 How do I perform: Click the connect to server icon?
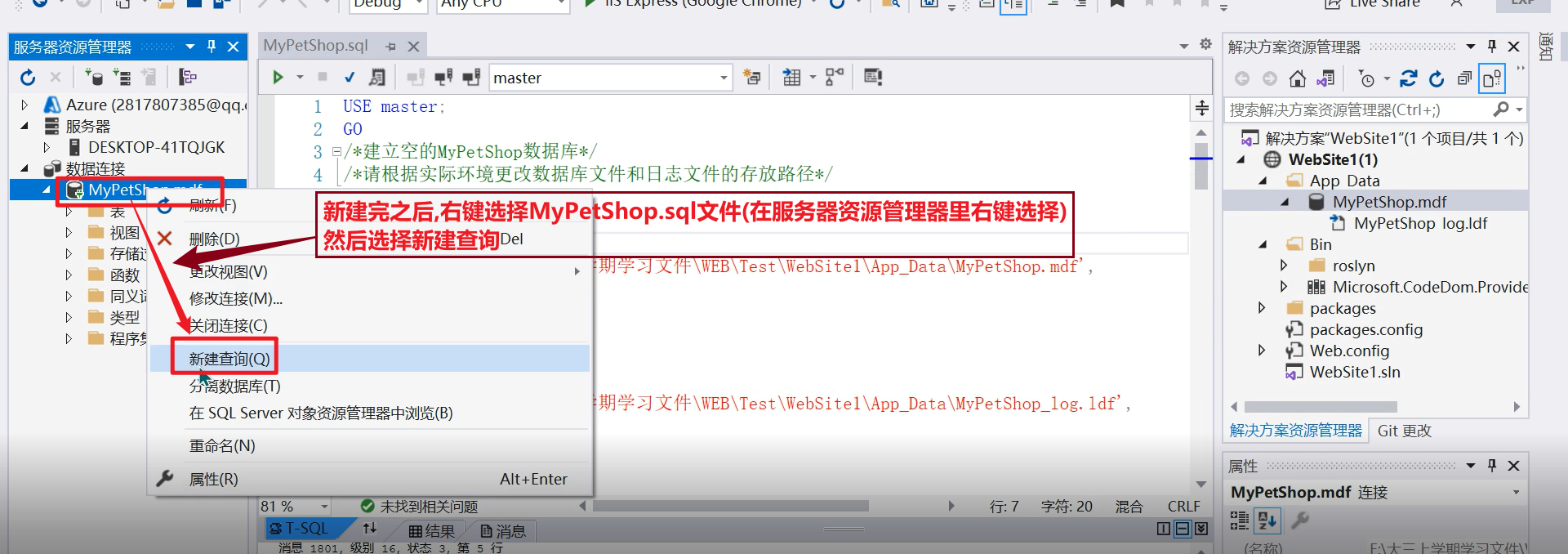(122, 78)
